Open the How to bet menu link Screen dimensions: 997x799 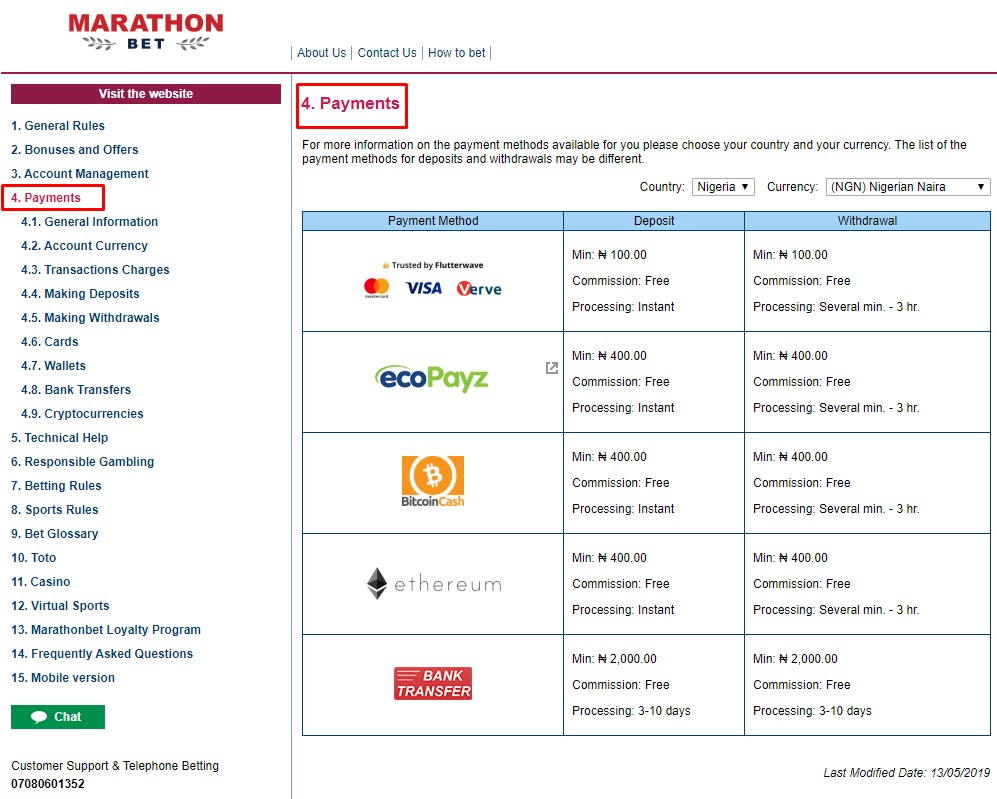coord(457,53)
